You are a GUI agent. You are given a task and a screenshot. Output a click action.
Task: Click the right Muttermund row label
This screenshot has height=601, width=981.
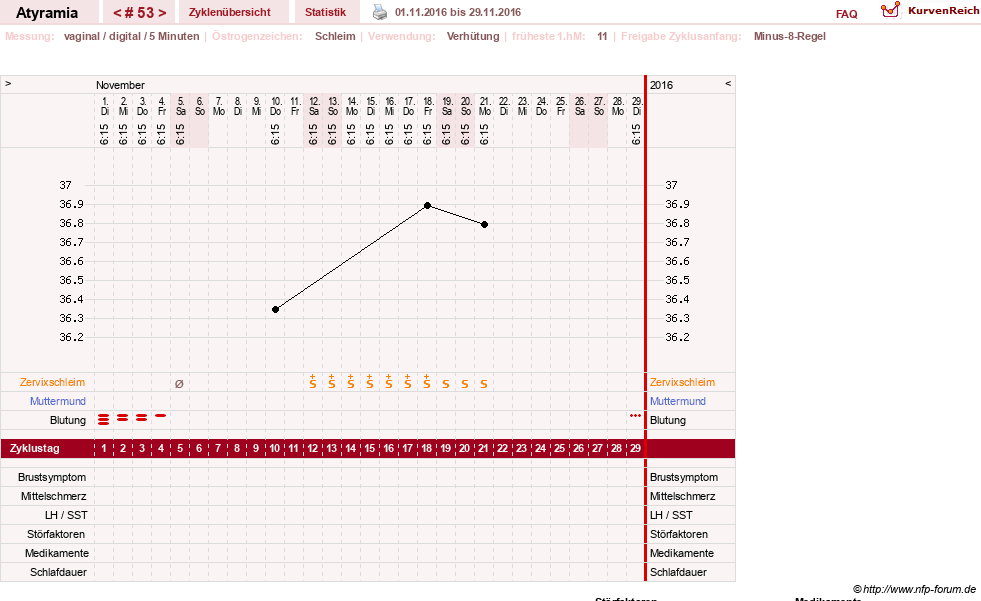pos(678,401)
